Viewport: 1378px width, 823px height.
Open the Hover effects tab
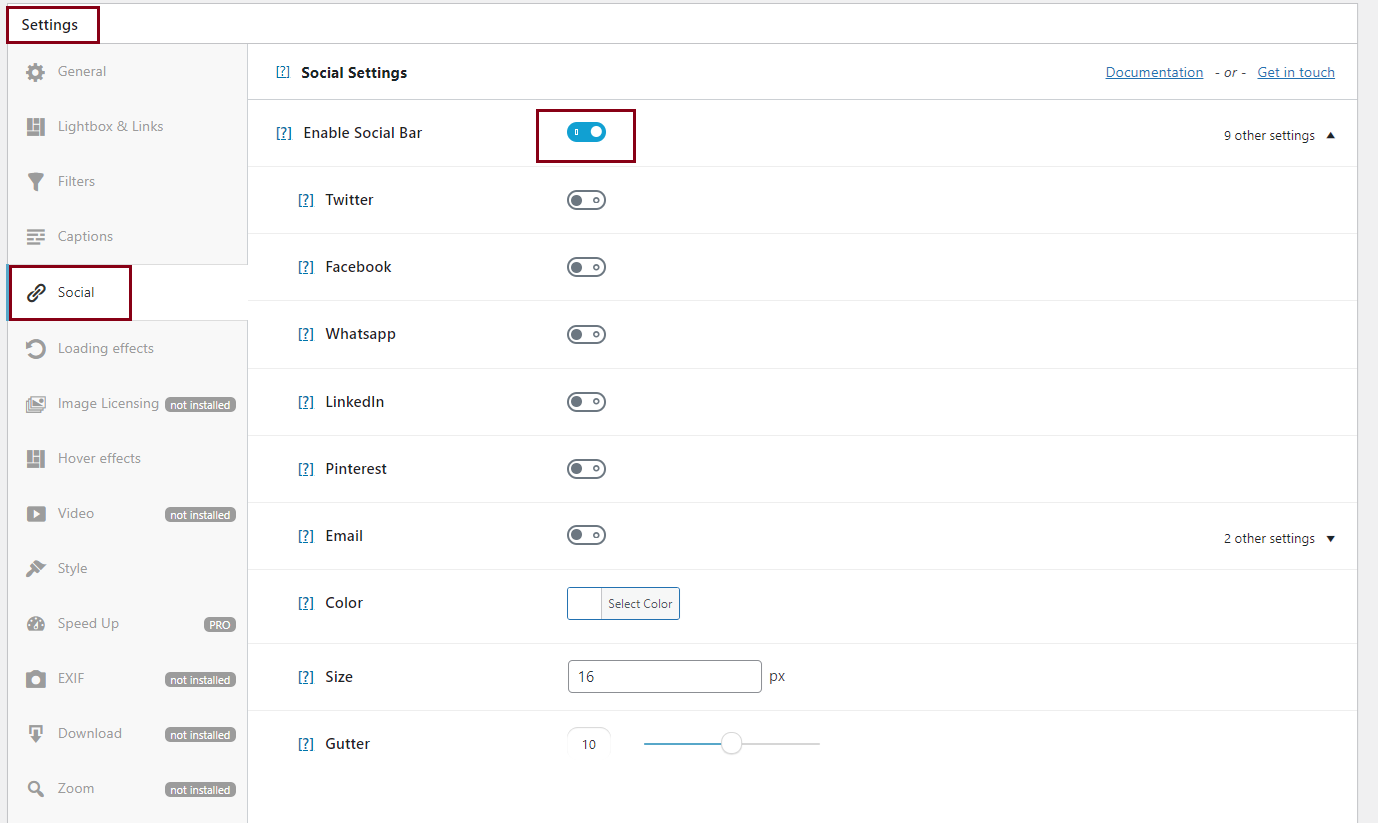click(99, 459)
